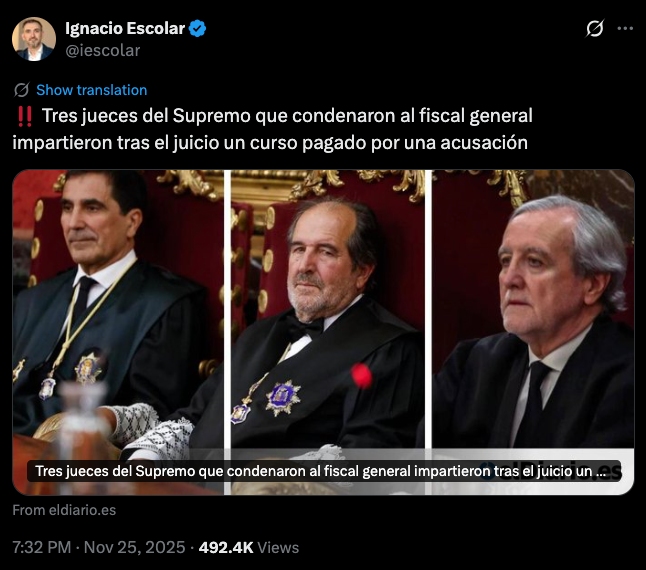
Task: Click the red double exclamation emoji
Action: [x=25, y=117]
